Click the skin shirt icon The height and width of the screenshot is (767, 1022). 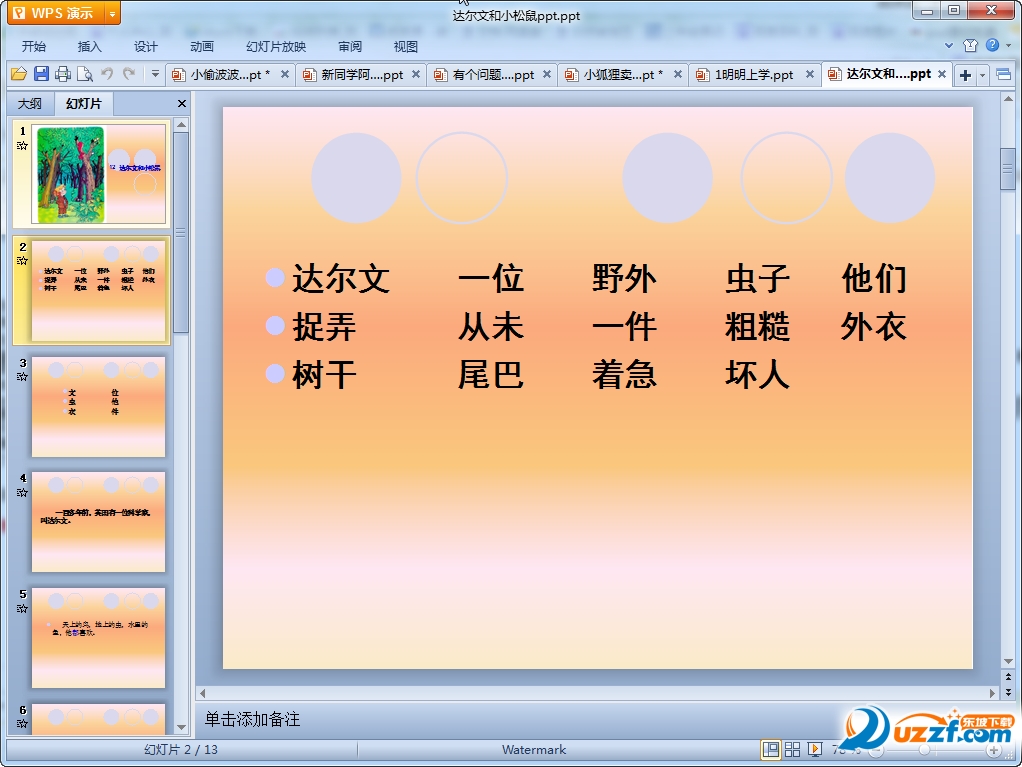pos(971,45)
